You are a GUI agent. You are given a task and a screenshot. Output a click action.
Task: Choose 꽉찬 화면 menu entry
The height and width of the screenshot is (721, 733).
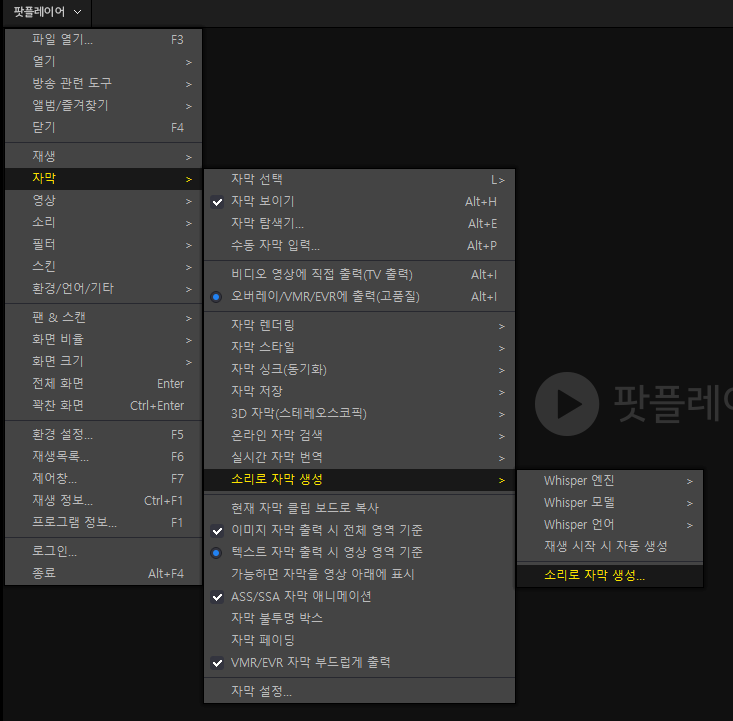(x=103, y=405)
